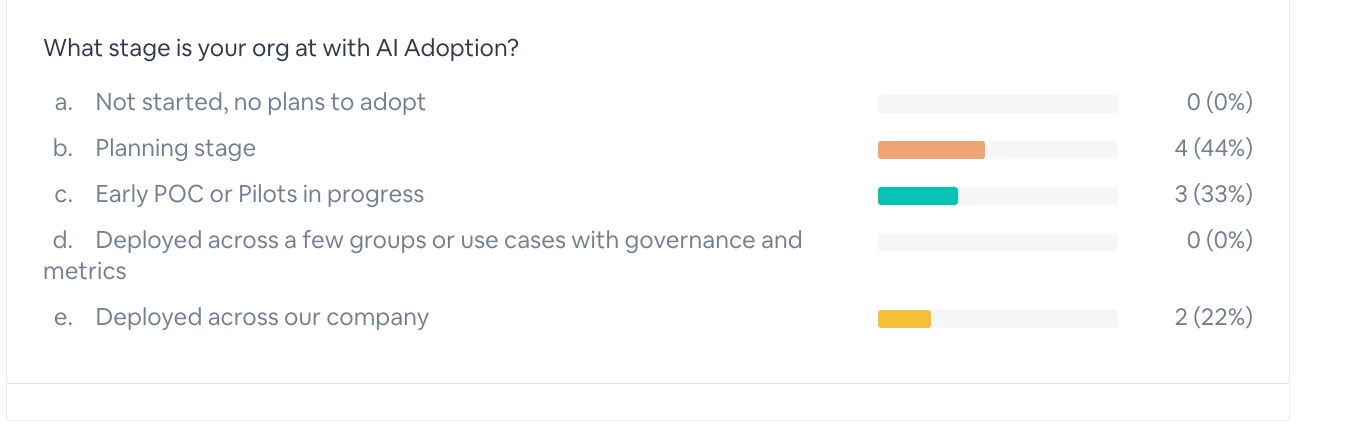Select the "Planning stage" answer text
This screenshot has height=436, width=1352.
(175, 149)
